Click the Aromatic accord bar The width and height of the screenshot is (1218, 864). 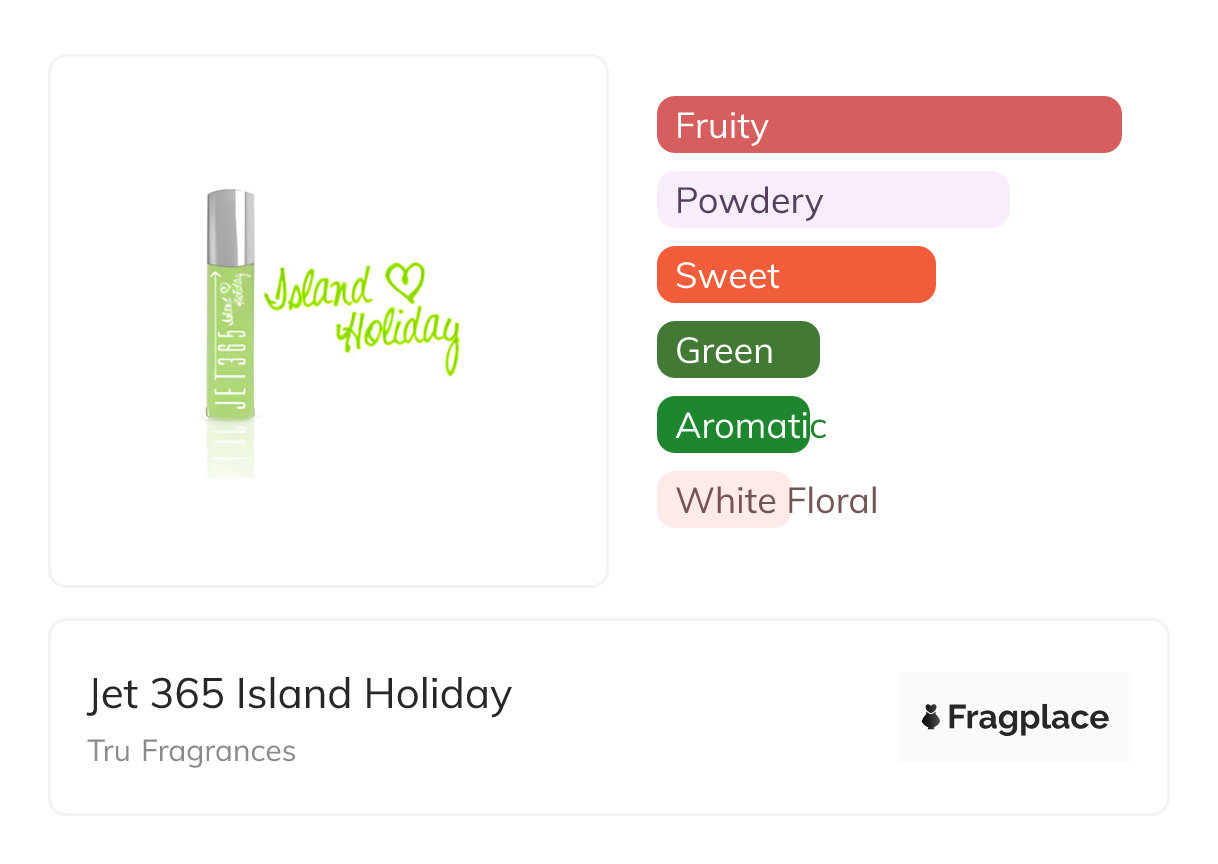click(733, 425)
